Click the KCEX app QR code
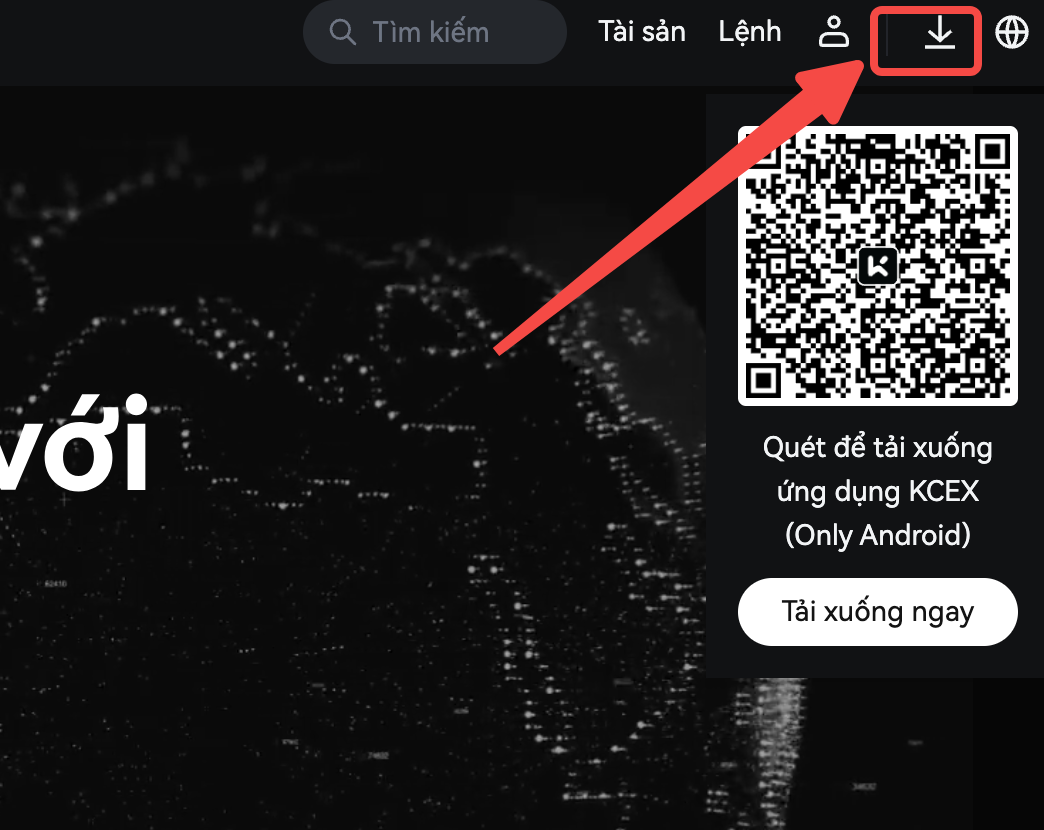The height and width of the screenshot is (830, 1044). coord(878,266)
